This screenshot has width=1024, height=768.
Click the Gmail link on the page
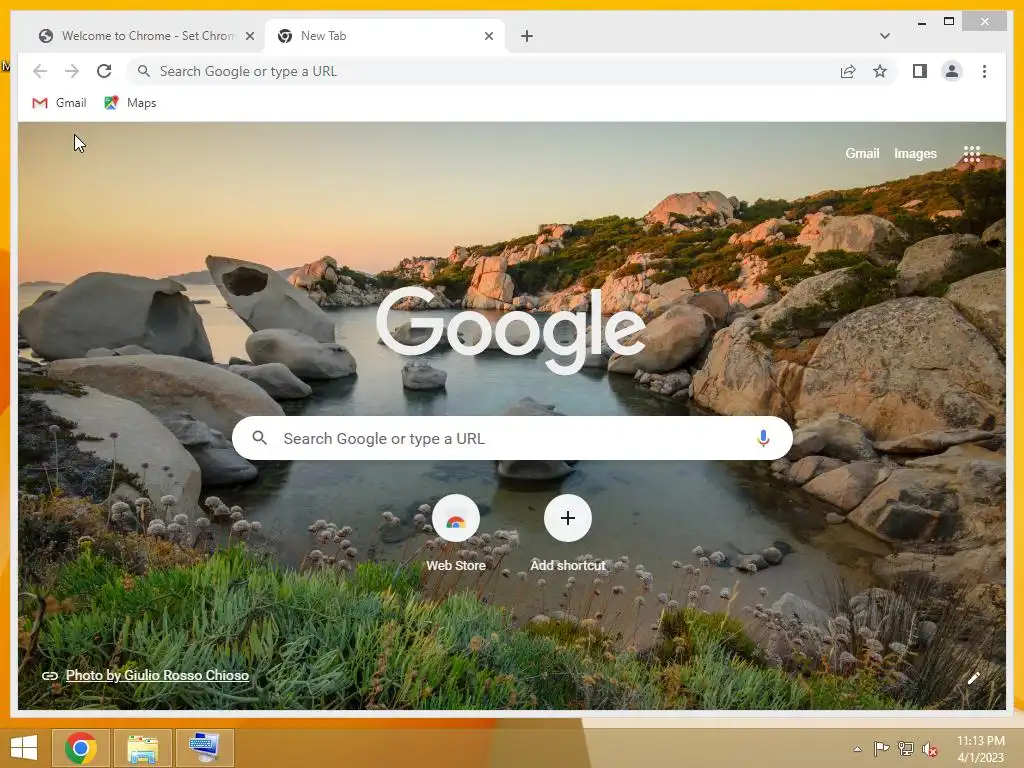tap(862, 153)
